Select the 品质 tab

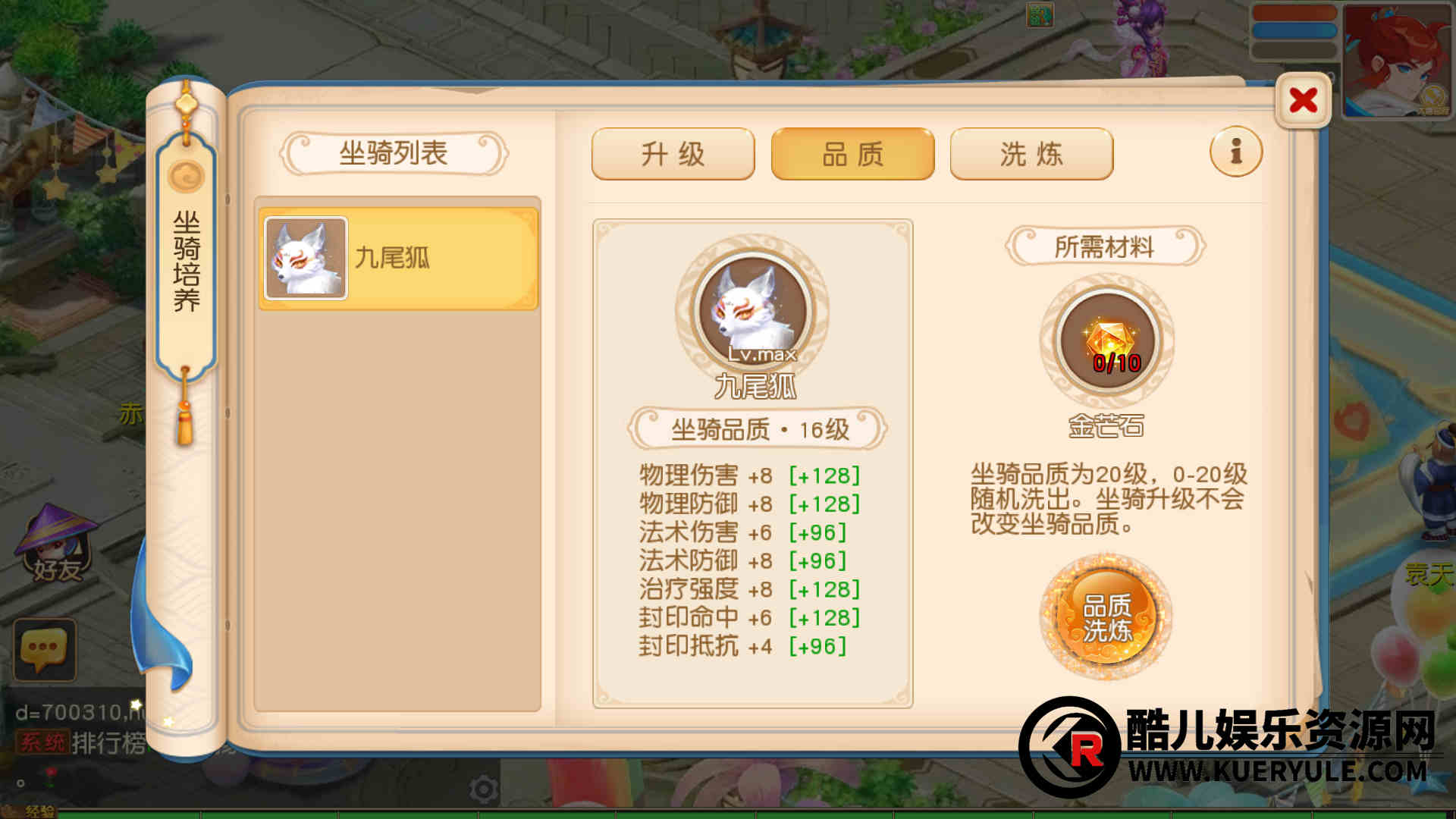tap(852, 154)
